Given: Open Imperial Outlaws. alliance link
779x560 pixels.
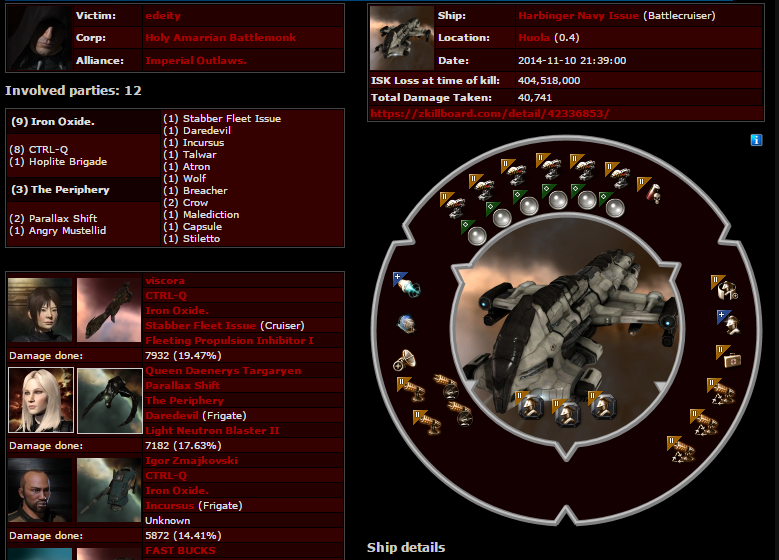Looking at the screenshot, I should point(196,61).
